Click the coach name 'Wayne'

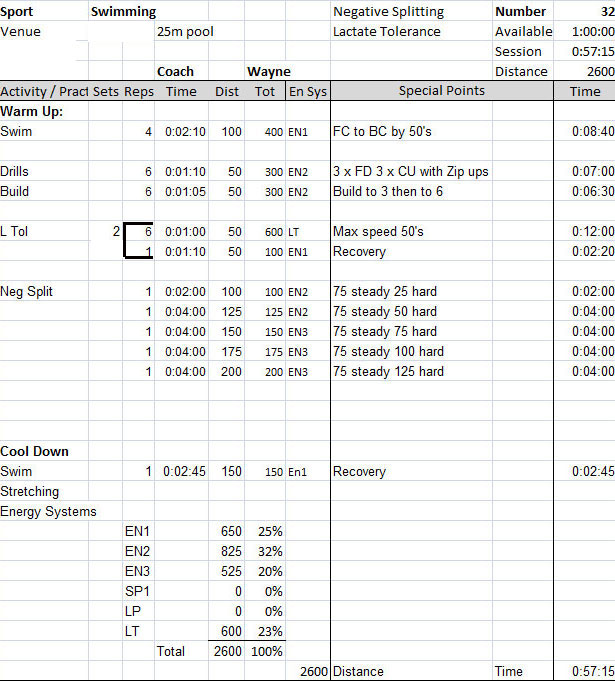coord(268,72)
